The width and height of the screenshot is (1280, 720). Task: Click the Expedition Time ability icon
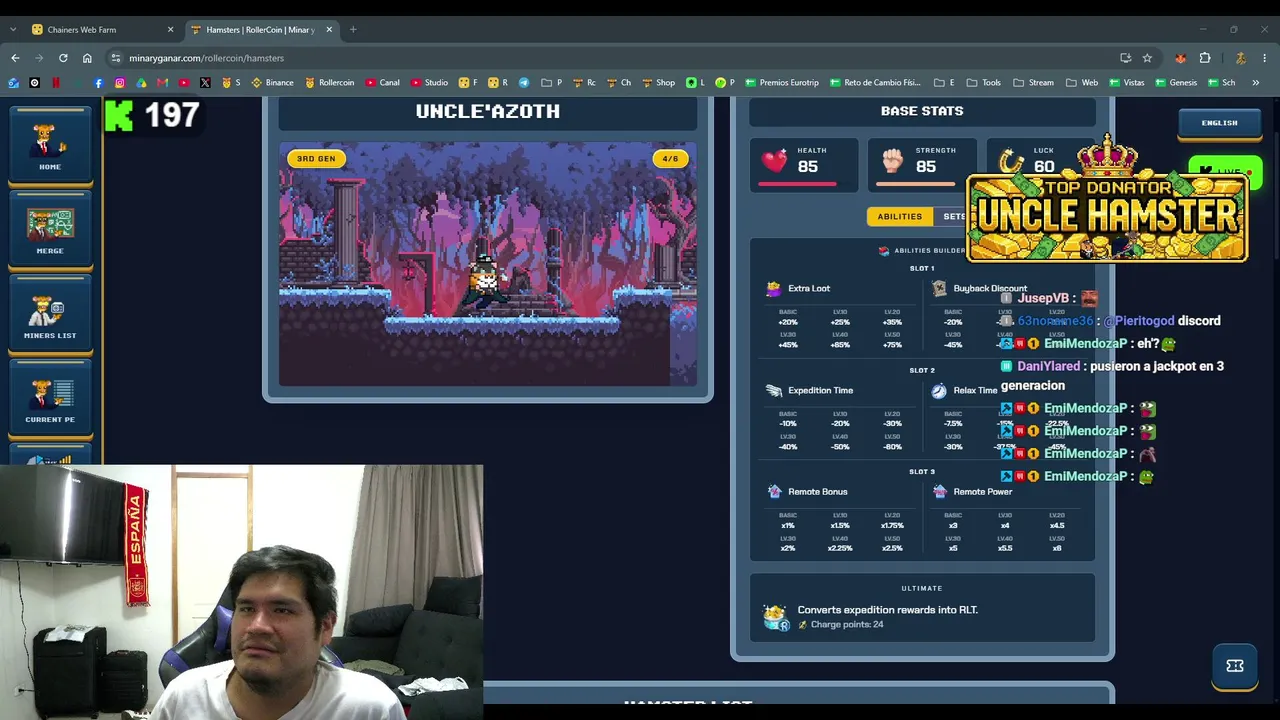[773, 391]
